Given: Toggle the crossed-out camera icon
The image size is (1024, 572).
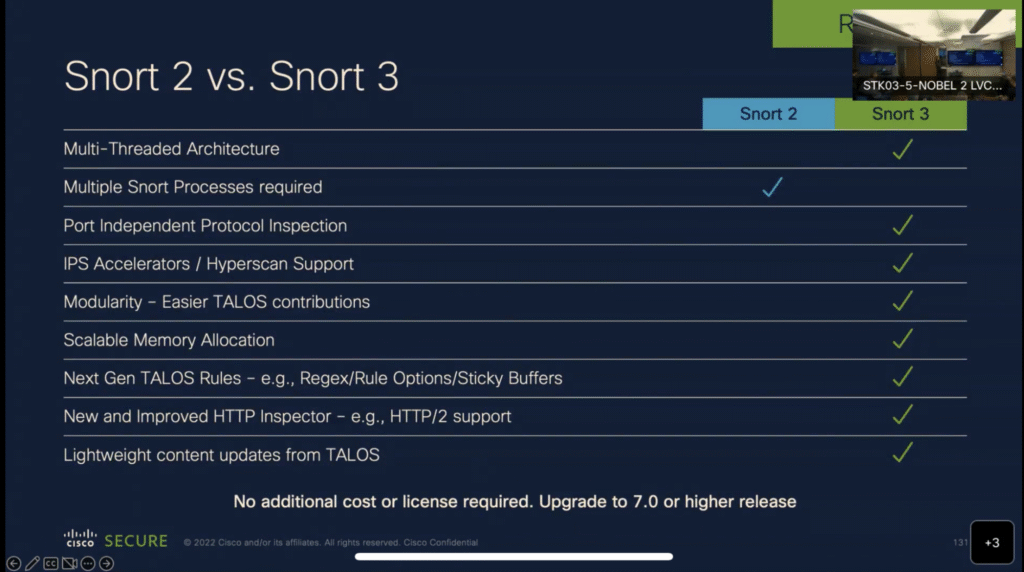Looking at the screenshot, I should click(69, 563).
